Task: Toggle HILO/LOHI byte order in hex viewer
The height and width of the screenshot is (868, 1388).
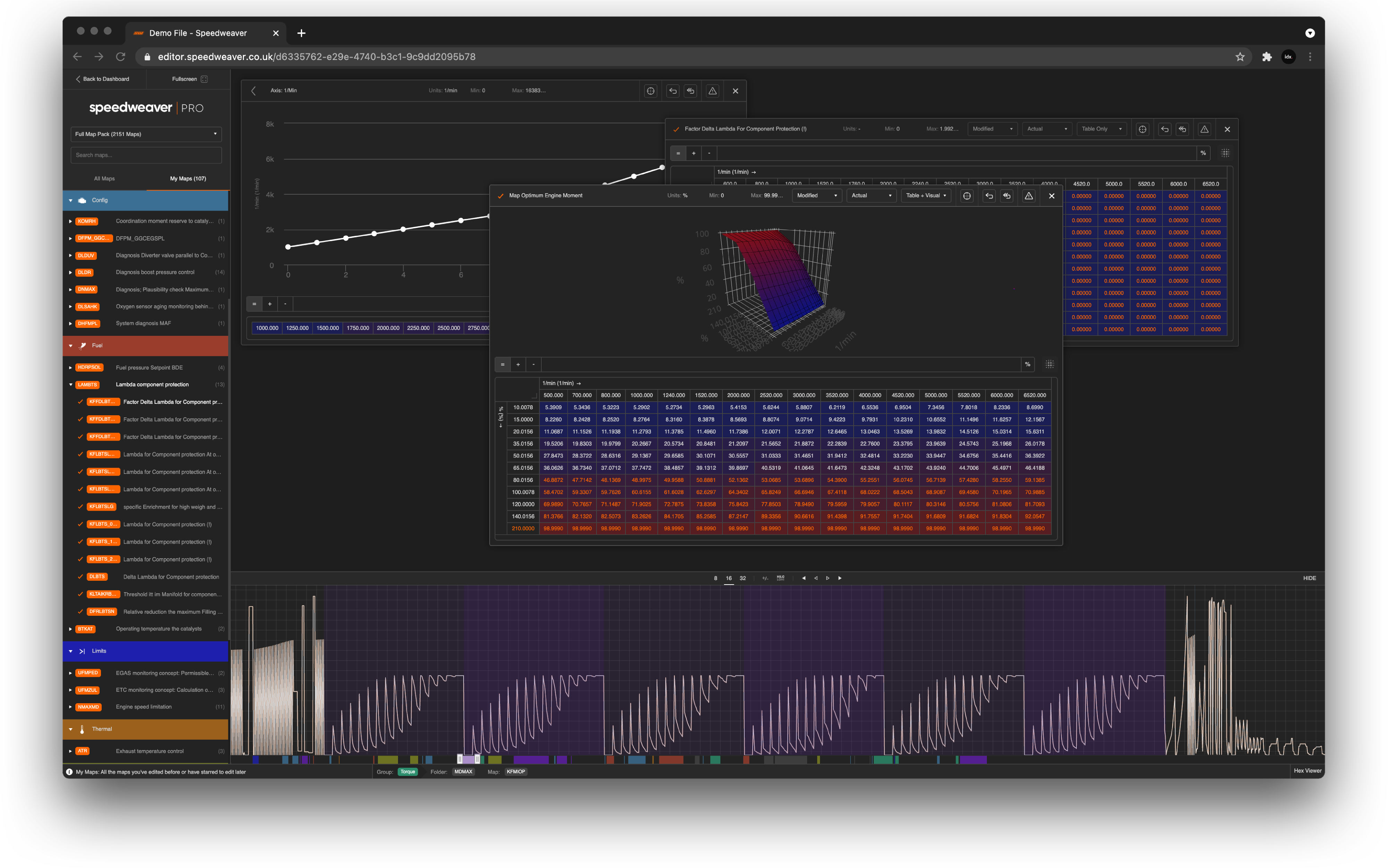Action: (780, 578)
